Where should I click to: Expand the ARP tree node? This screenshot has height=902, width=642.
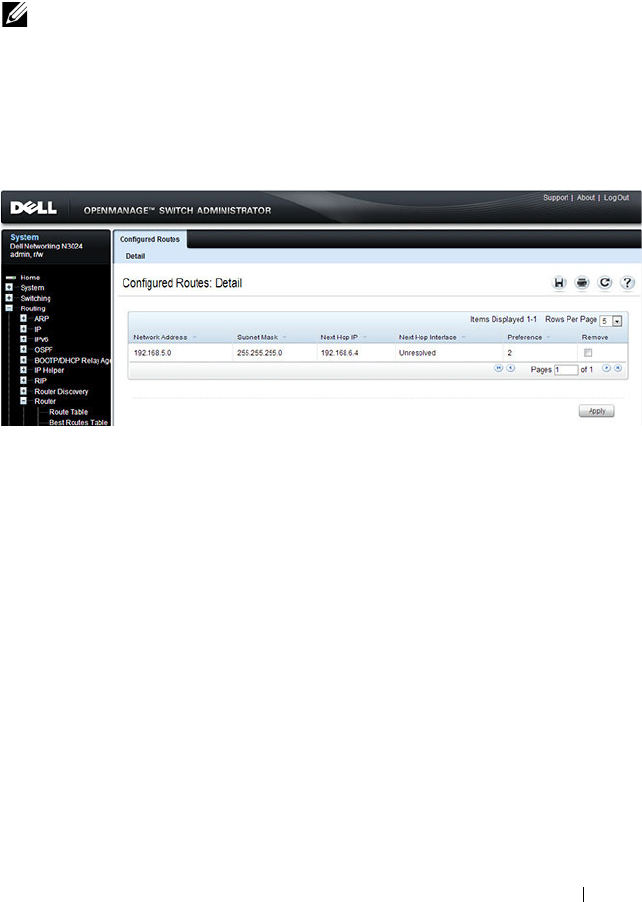(x=24, y=318)
